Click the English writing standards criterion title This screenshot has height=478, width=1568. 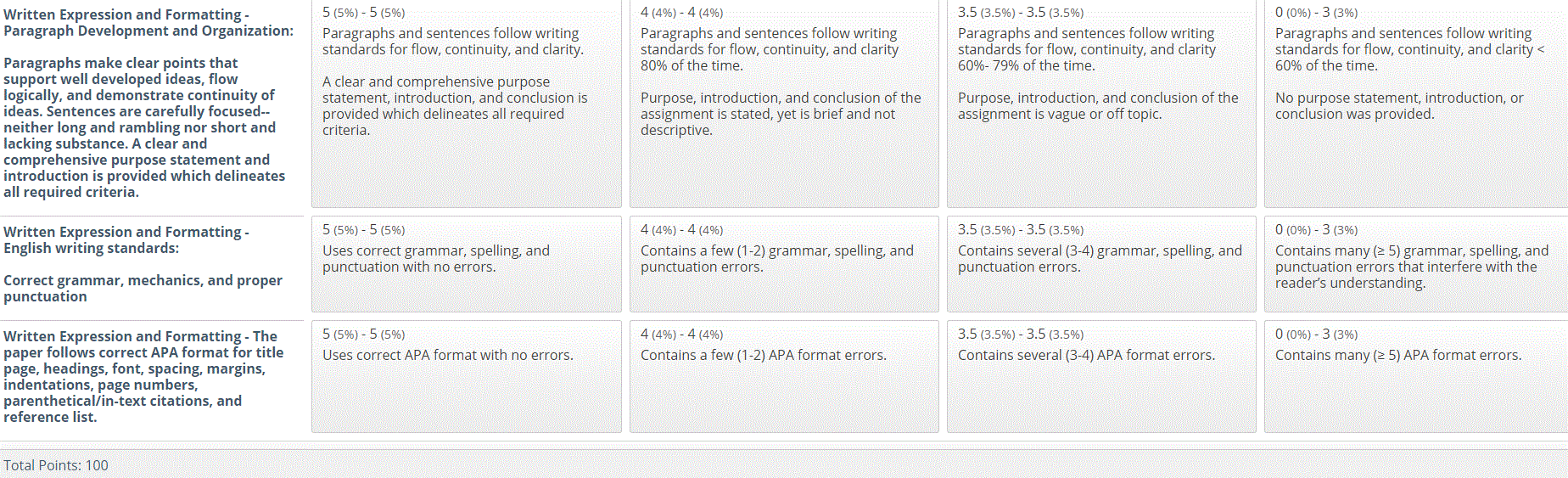tap(126, 240)
